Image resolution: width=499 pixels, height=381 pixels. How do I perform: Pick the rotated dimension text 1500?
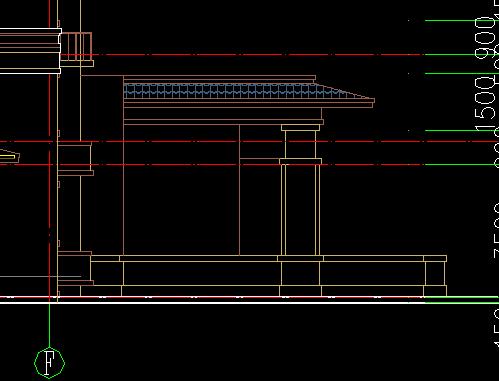[x=486, y=103]
